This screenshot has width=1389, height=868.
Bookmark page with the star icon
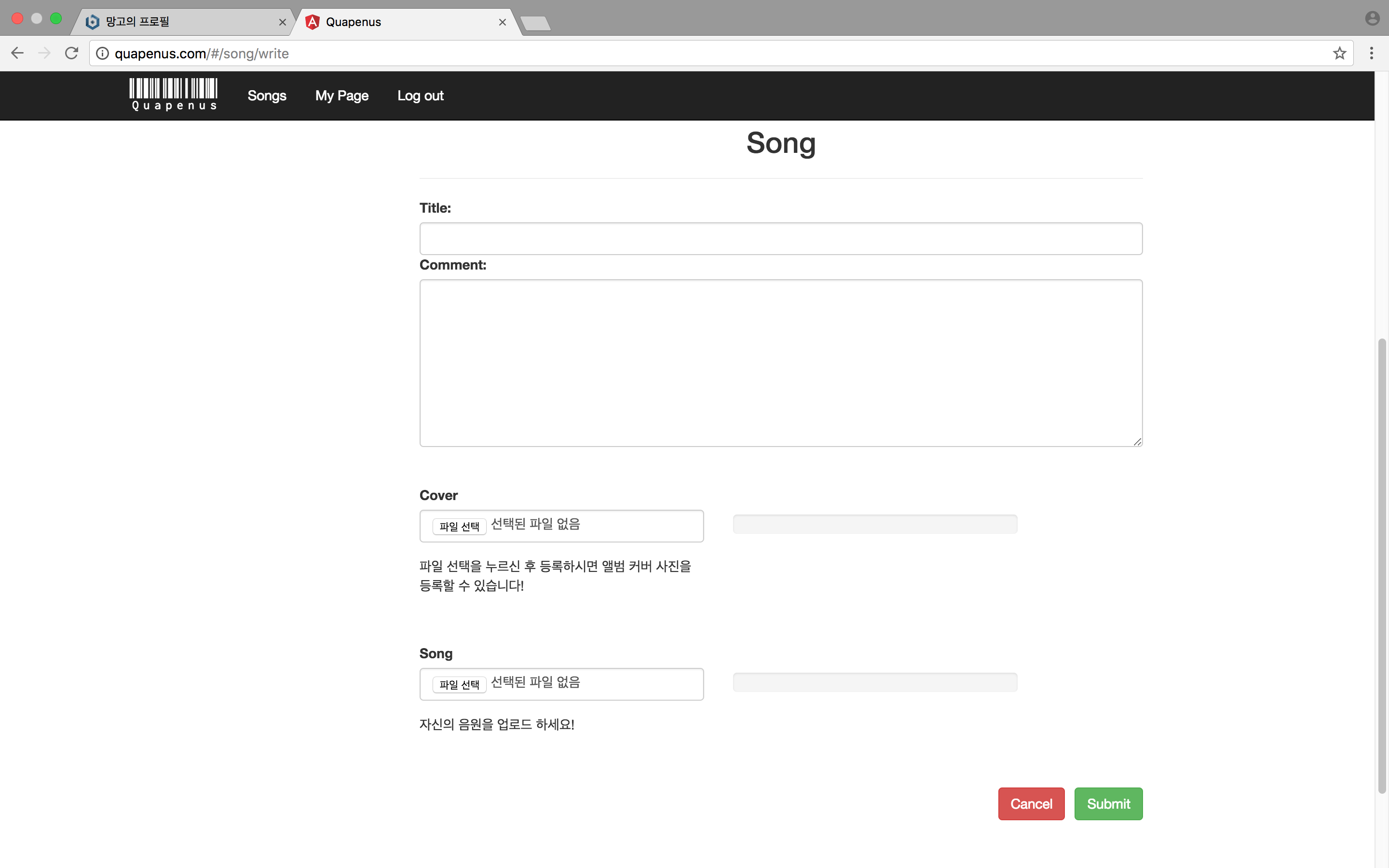(1339, 54)
